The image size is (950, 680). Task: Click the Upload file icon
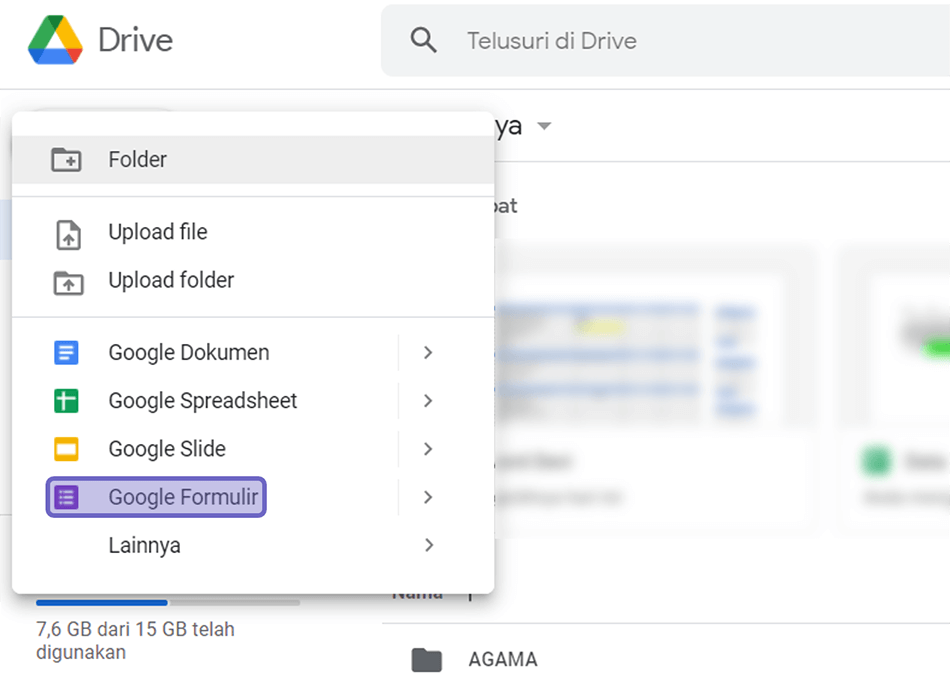coord(68,235)
